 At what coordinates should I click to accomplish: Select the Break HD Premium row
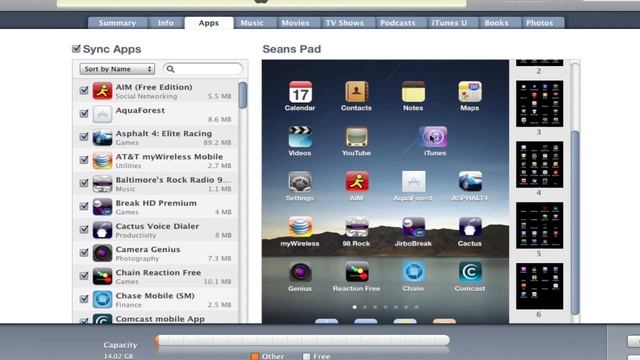(x=156, y=207)
